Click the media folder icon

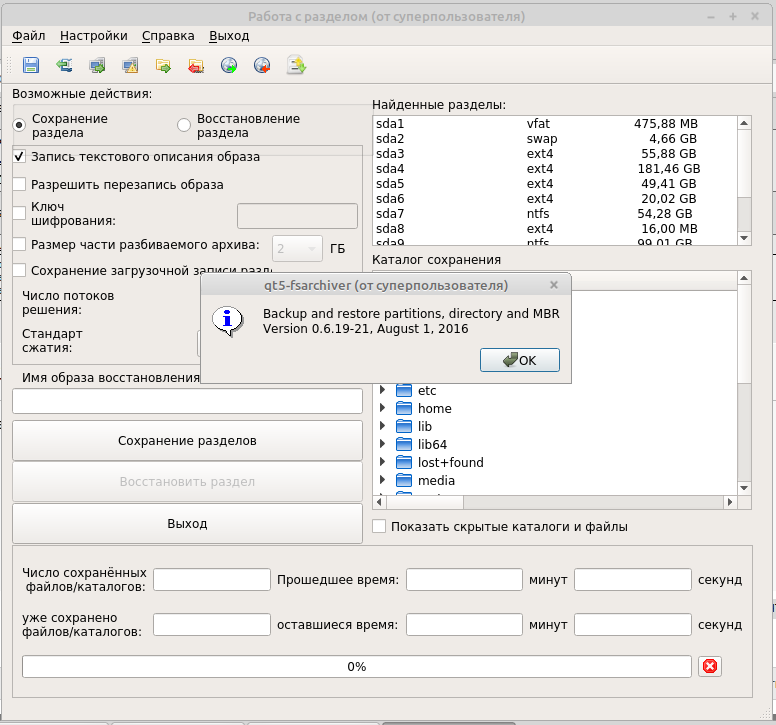(404, 480)
